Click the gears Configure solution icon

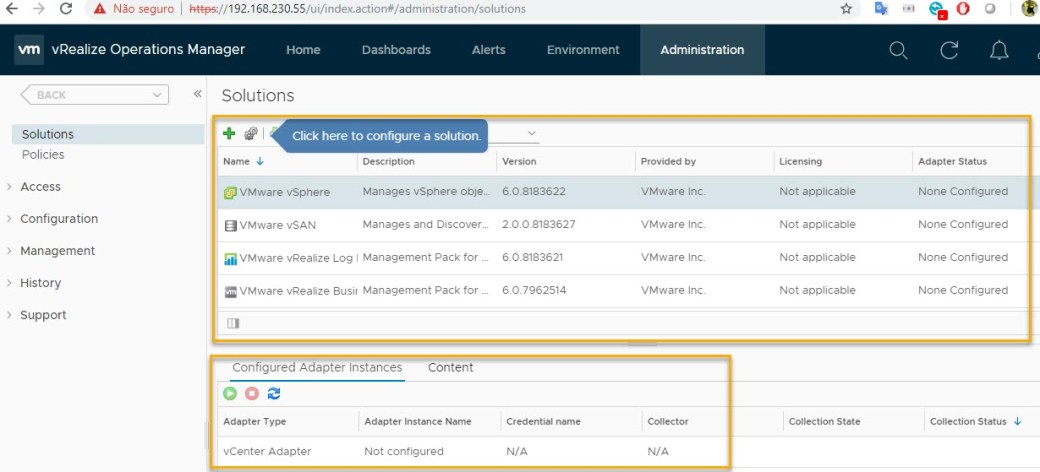click(x=250, y=134)
